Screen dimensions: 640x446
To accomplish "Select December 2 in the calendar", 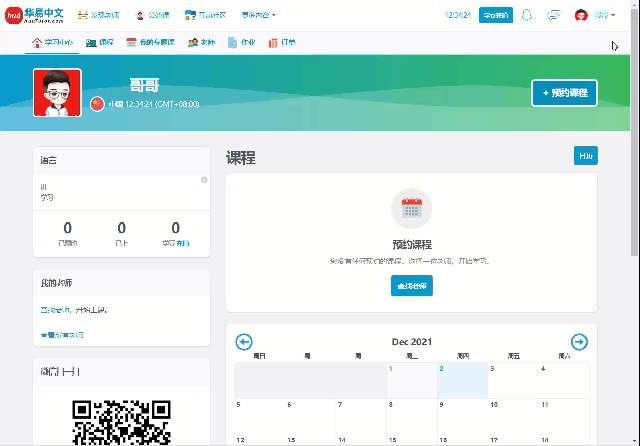I will click(462, 380).
